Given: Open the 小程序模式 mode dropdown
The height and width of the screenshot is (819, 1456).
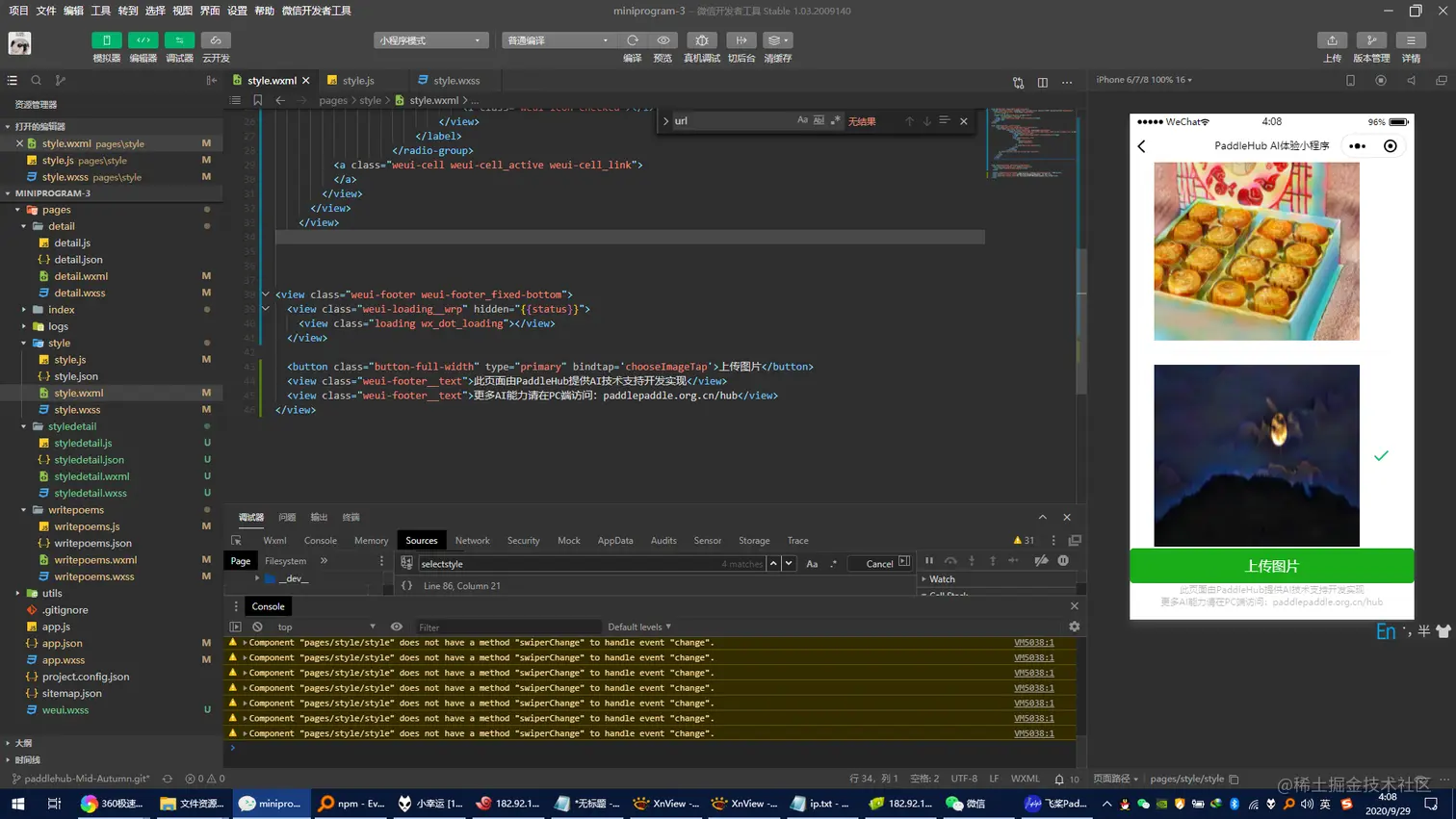Looking at the screenshot, I should tap(430, 40).
